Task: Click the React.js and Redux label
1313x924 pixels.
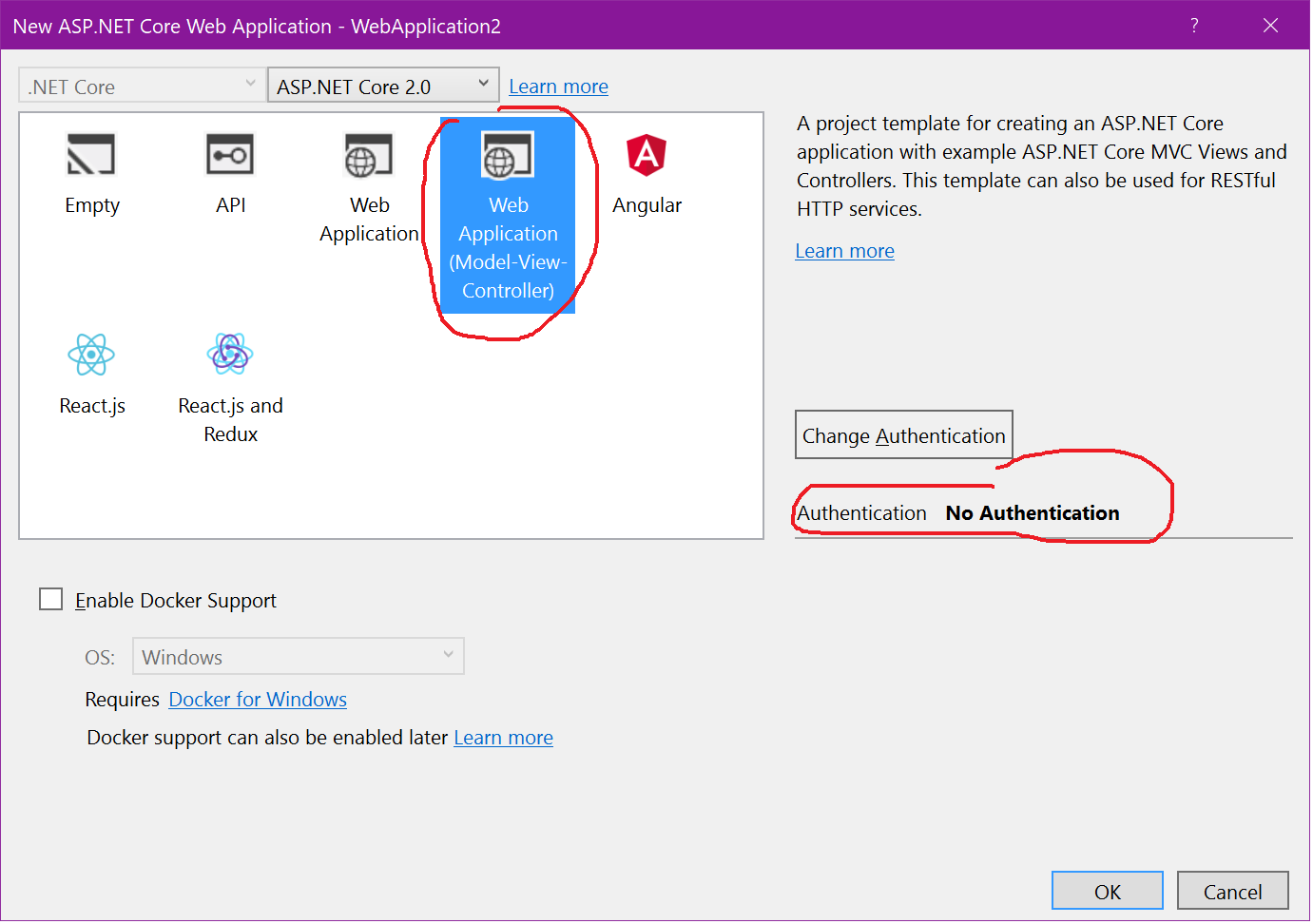Action: click(x=231, y=420)
